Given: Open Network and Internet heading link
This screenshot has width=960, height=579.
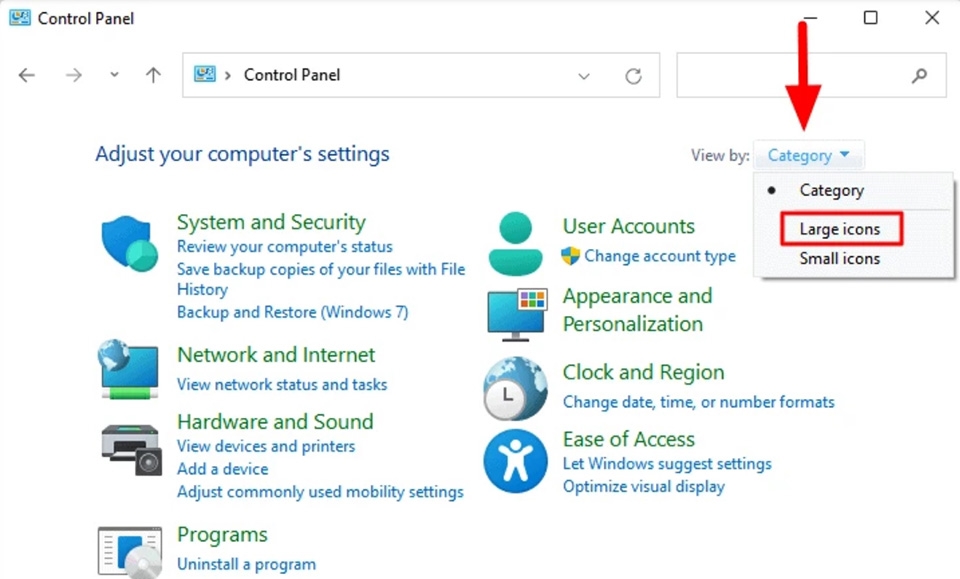Looking at the screenshot, I should tap(276, 354).
